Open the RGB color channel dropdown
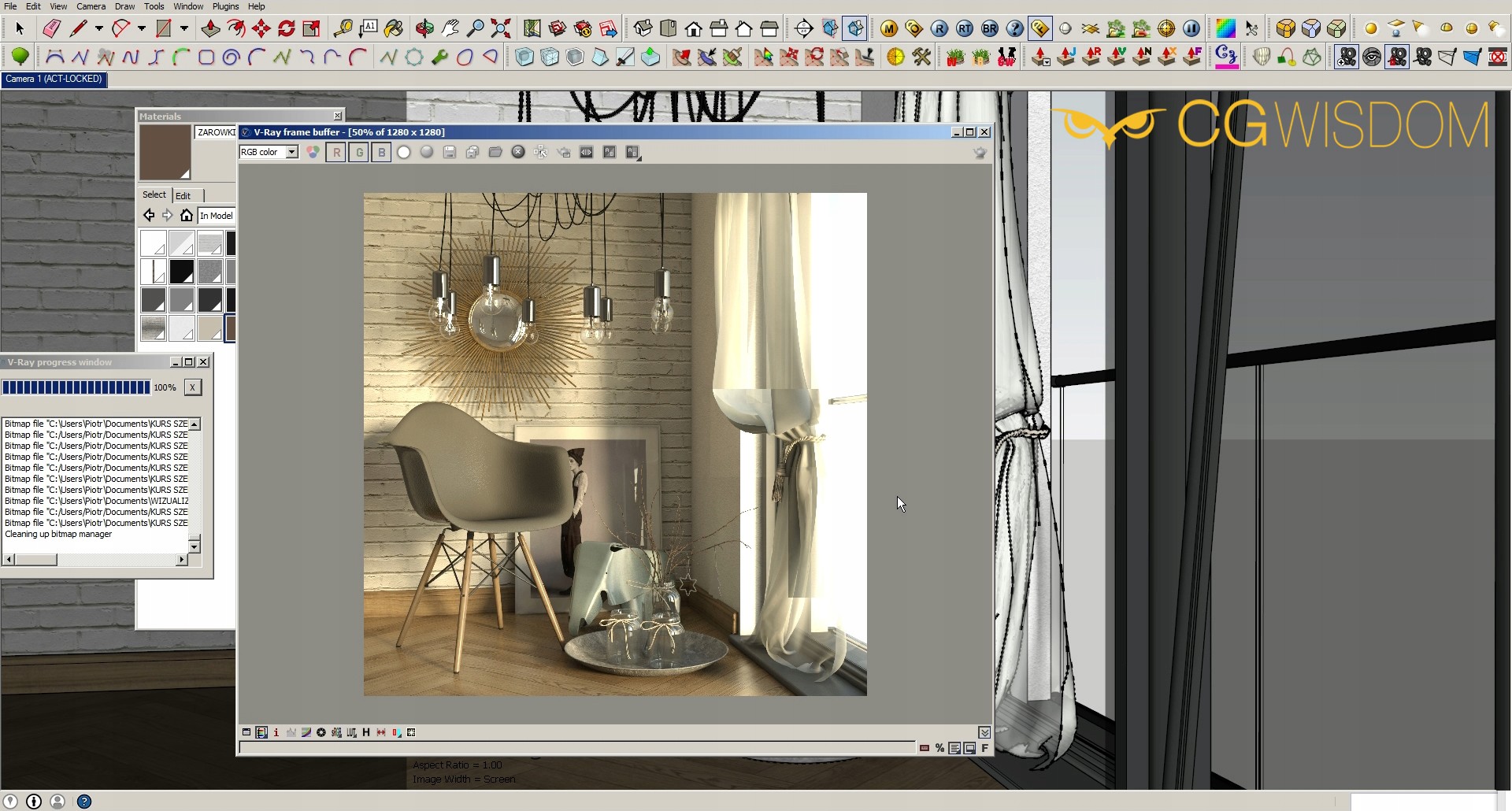The height and width of the screenshot is (811, 1512). [291, 153]
